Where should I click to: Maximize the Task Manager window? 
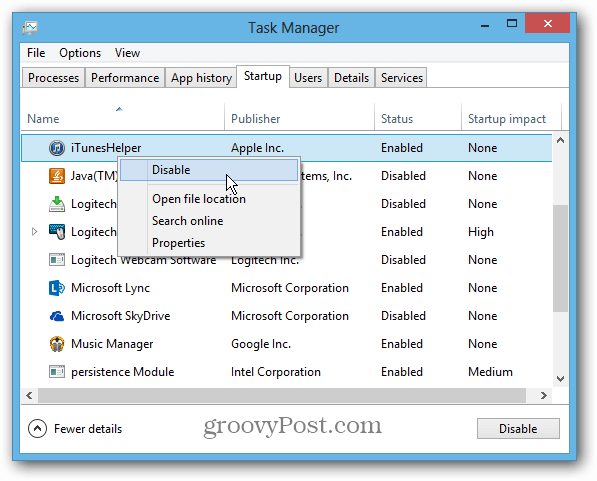(x=512, y=24)
